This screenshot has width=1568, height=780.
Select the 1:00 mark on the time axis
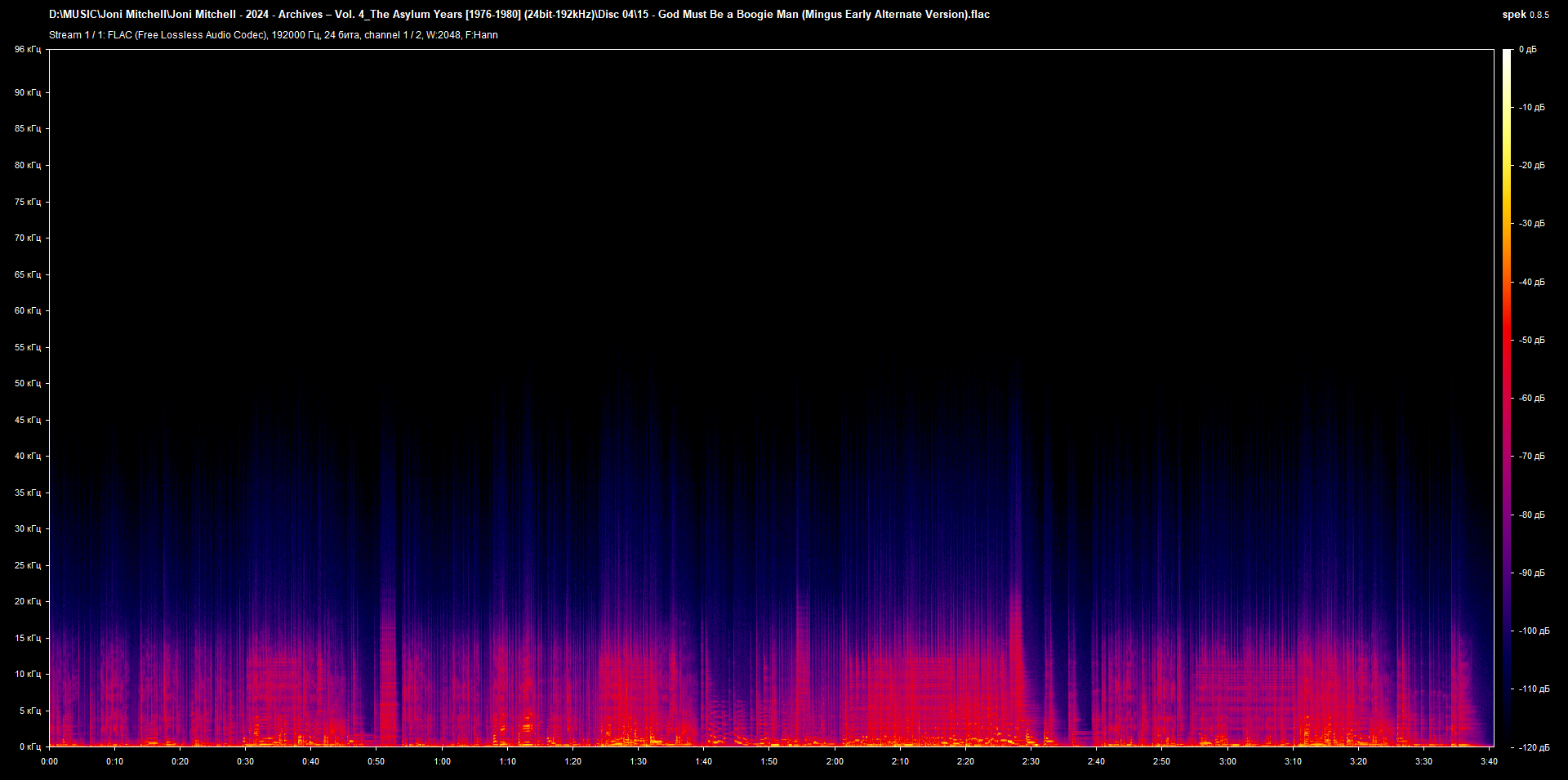pos(442,761)
